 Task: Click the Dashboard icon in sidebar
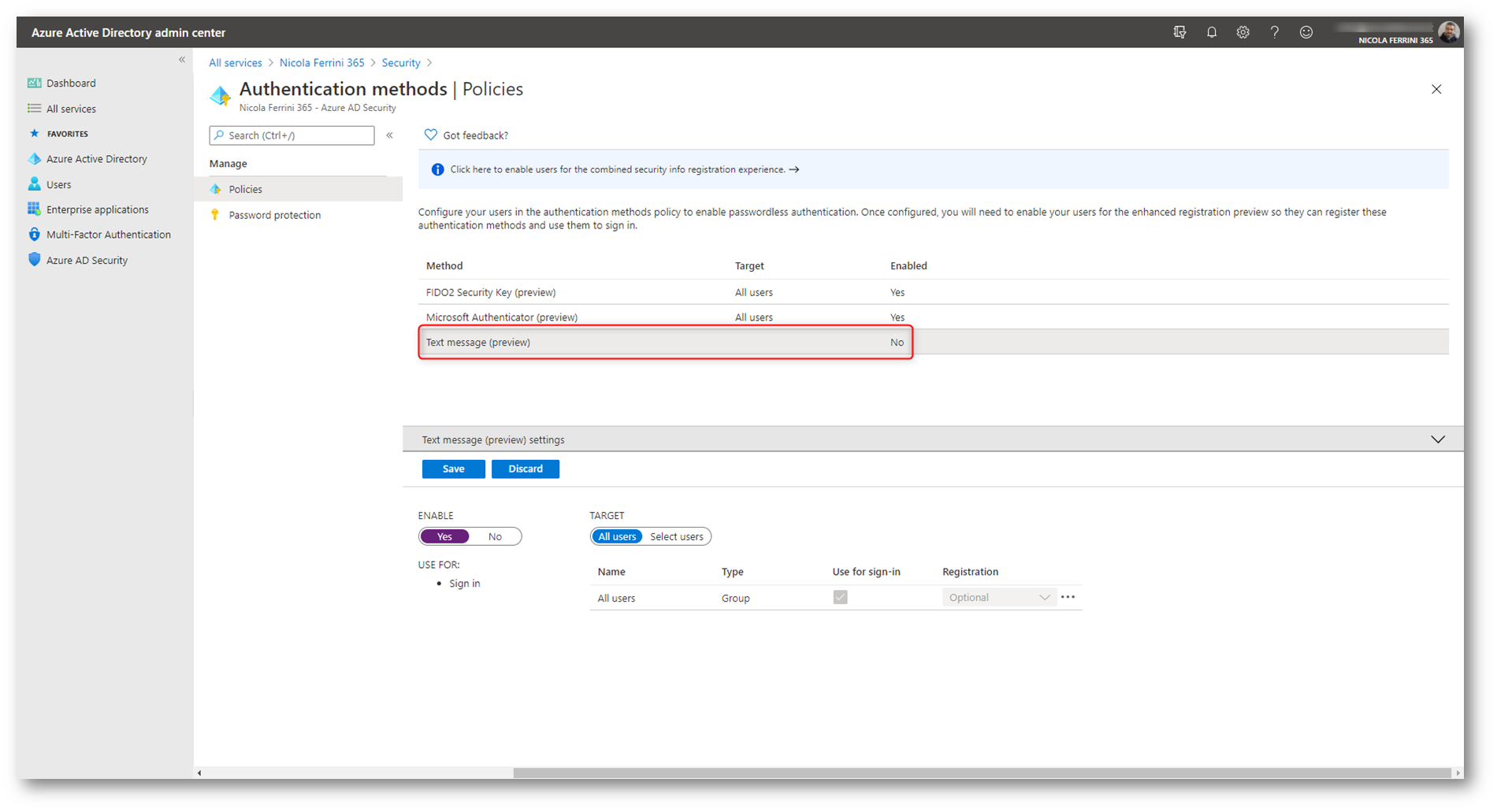click(34, 83)
